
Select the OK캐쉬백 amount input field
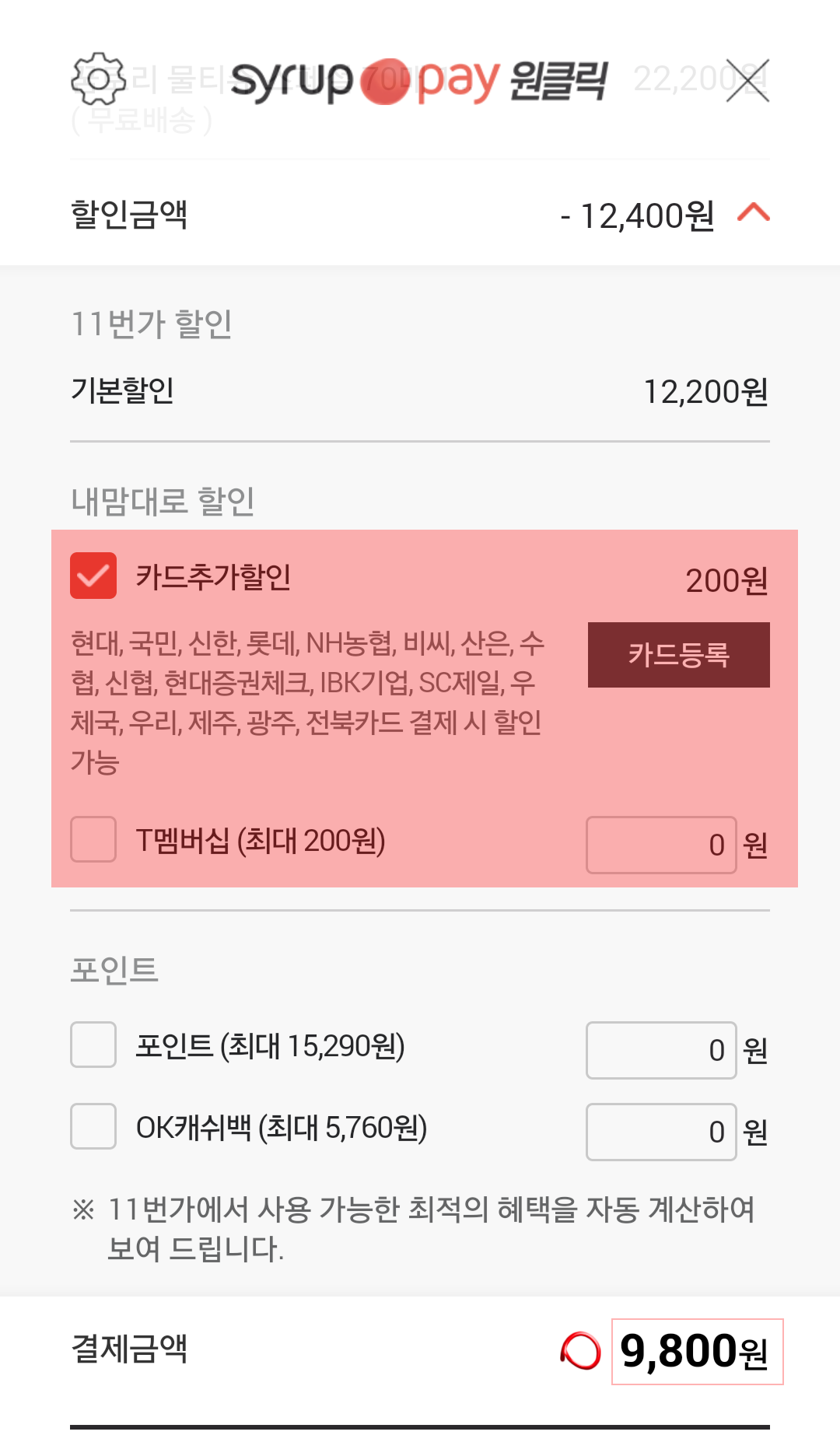661,1132
